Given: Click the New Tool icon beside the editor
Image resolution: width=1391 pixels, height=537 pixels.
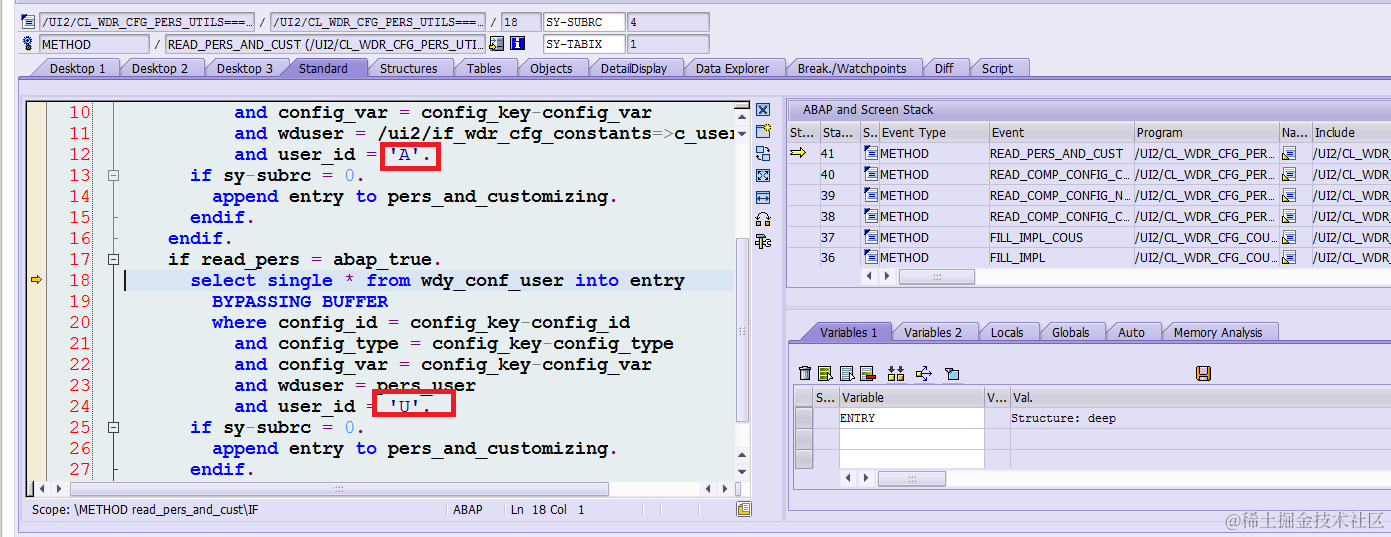Looking at the screenshot, I should tap(763, 131).
